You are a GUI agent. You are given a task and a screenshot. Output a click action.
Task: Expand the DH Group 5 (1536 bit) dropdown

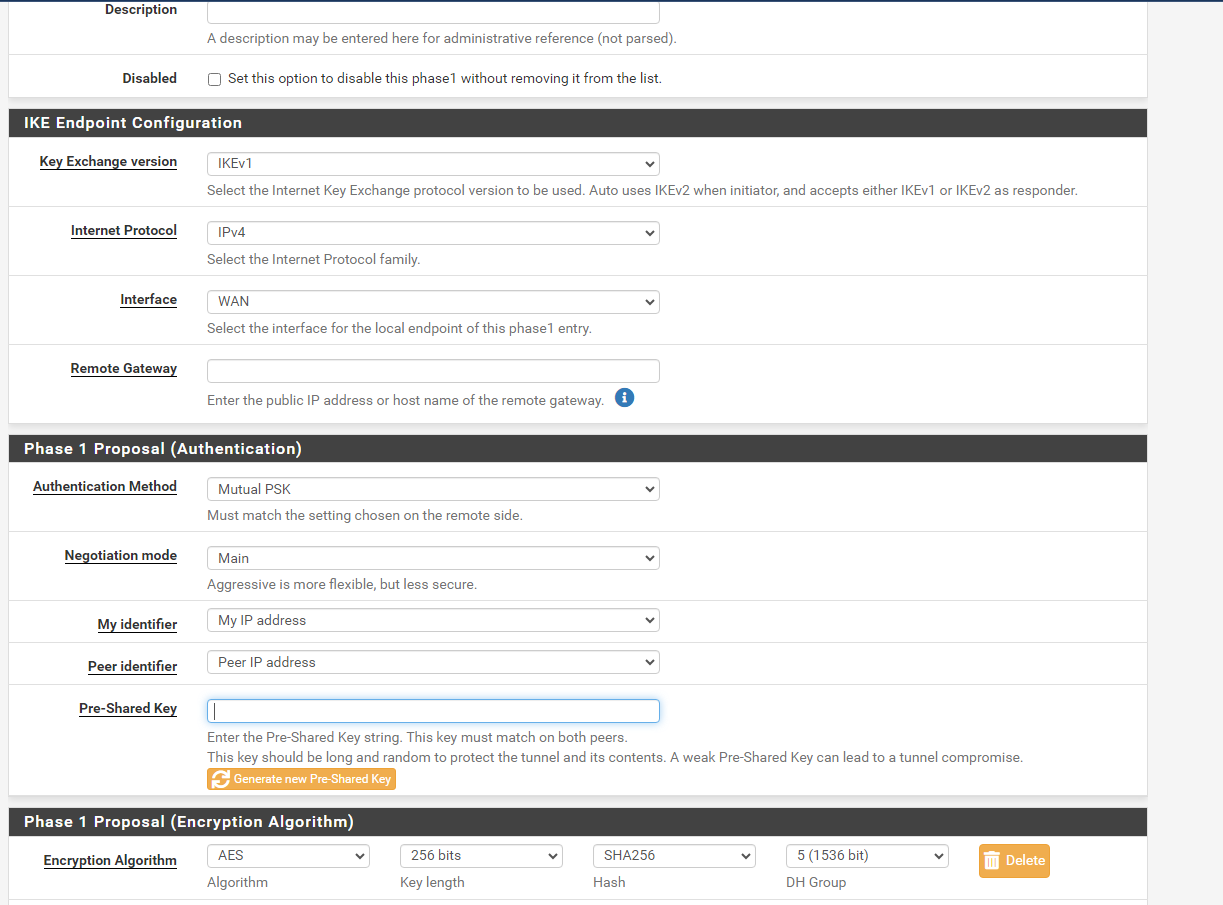pos(867,856)
